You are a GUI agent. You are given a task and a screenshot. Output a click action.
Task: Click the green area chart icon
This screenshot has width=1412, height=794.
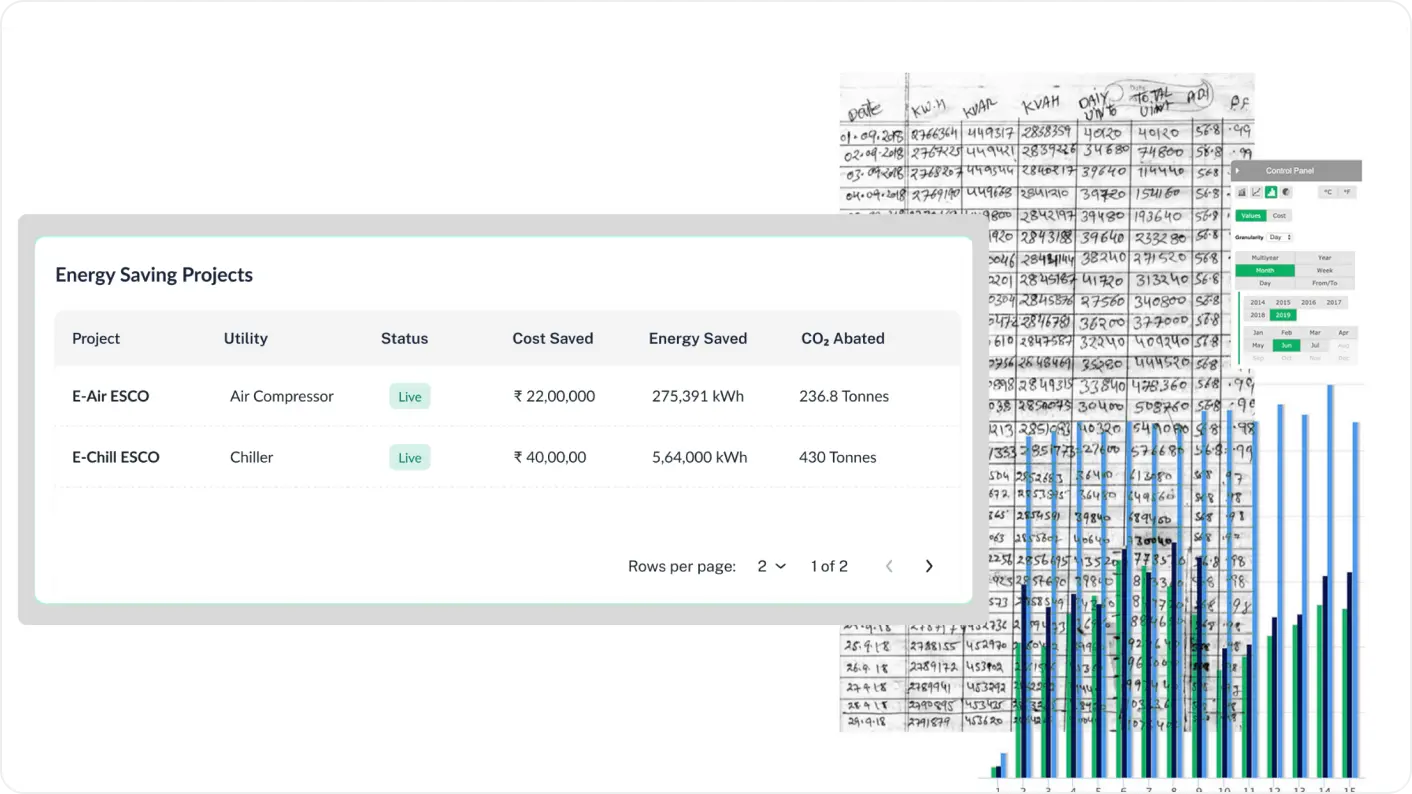point(1271,192)
